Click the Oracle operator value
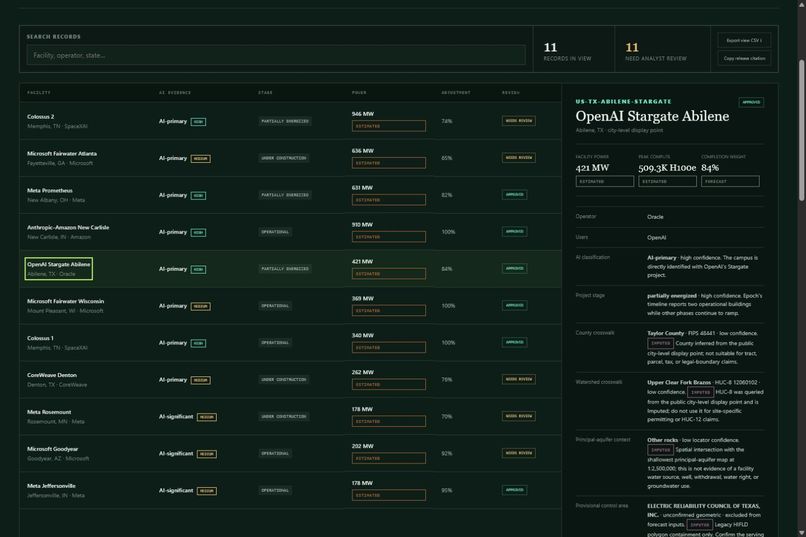806x537 pixels. tap(655, 217)
